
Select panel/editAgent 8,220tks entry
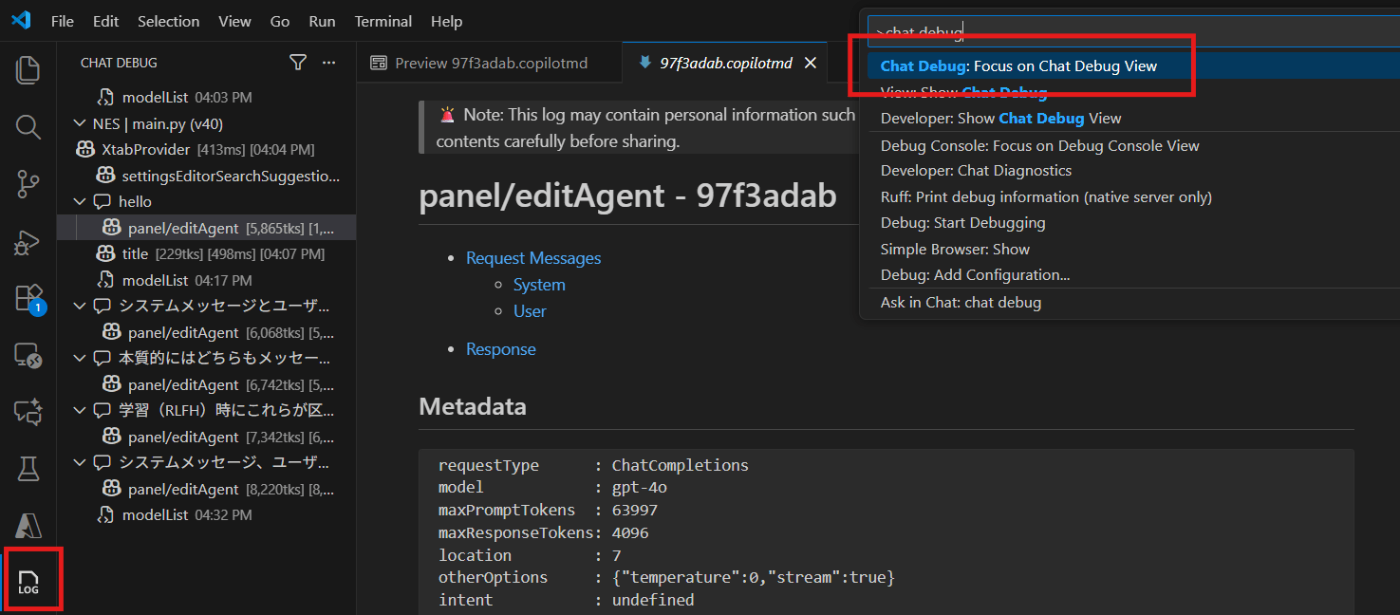tap(206, 489)
